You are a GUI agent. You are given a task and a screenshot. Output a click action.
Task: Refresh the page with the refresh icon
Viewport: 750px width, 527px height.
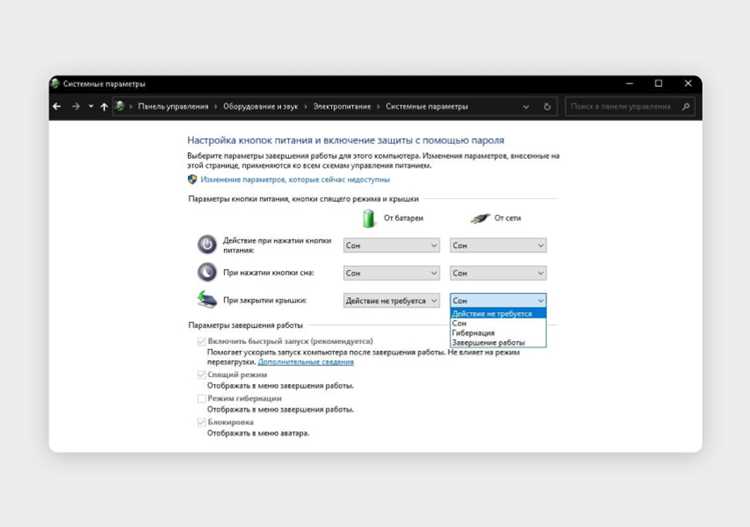[547, 106]
